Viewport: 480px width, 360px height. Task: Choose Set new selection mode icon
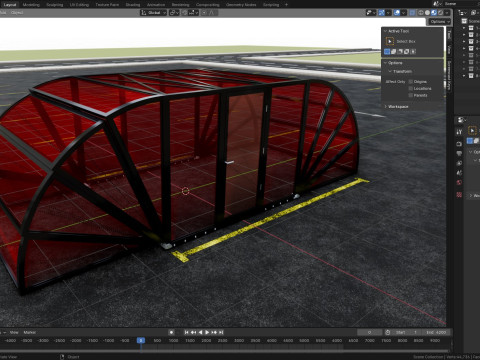pos(387,51)
